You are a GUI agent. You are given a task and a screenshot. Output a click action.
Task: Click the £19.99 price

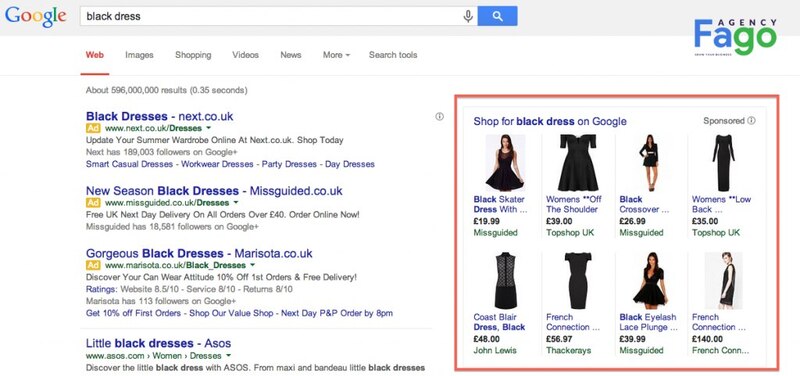click(x=487, y=221)
